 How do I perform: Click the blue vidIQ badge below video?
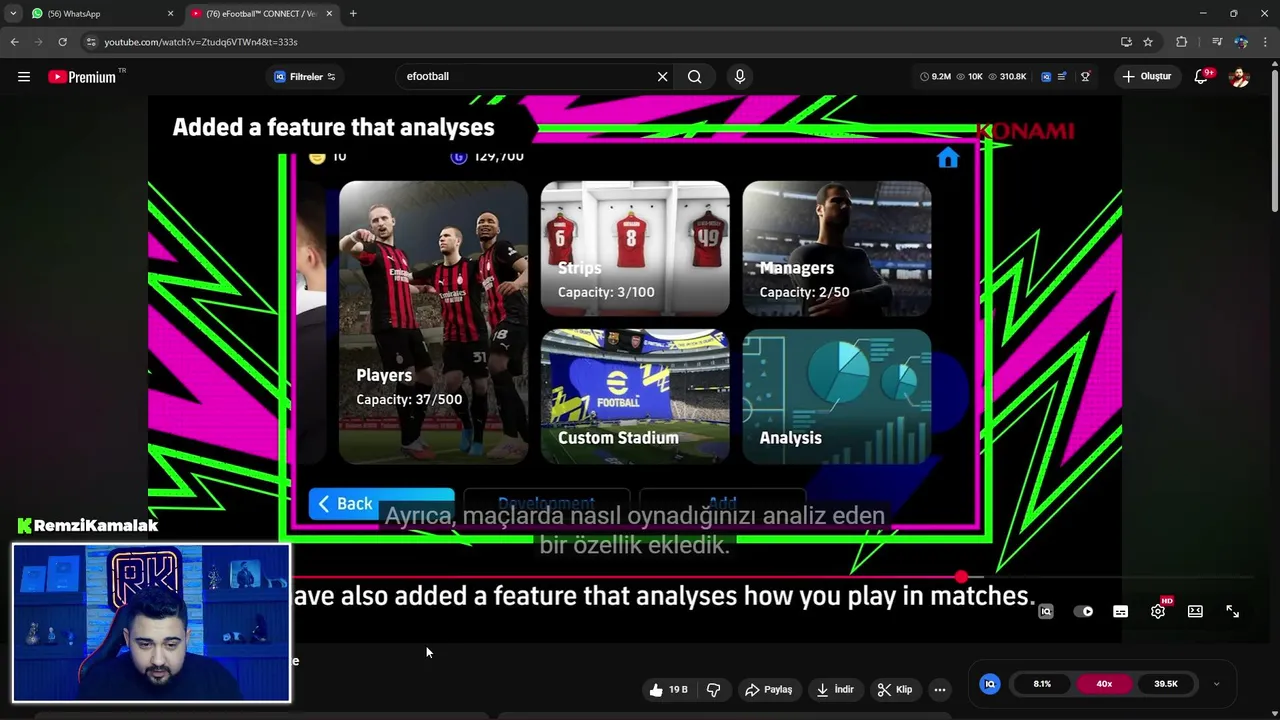pyautogui.click(x=990, y=684)
